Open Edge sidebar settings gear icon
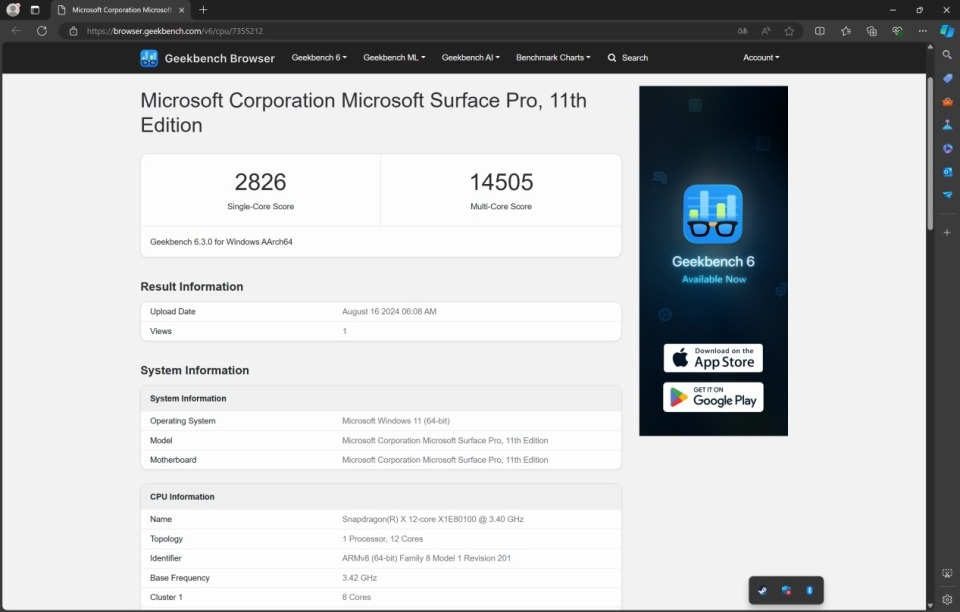 pos(947,599)
